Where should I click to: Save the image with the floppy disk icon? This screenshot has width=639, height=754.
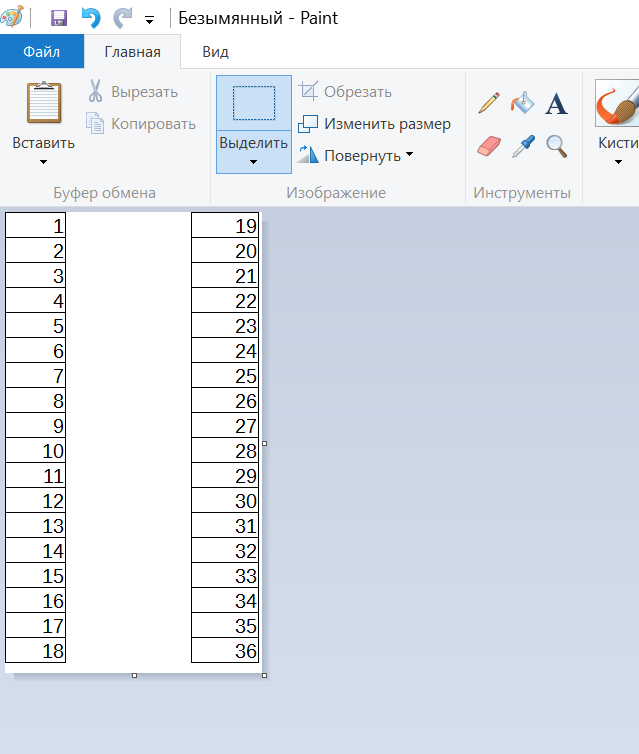point(59,18)
